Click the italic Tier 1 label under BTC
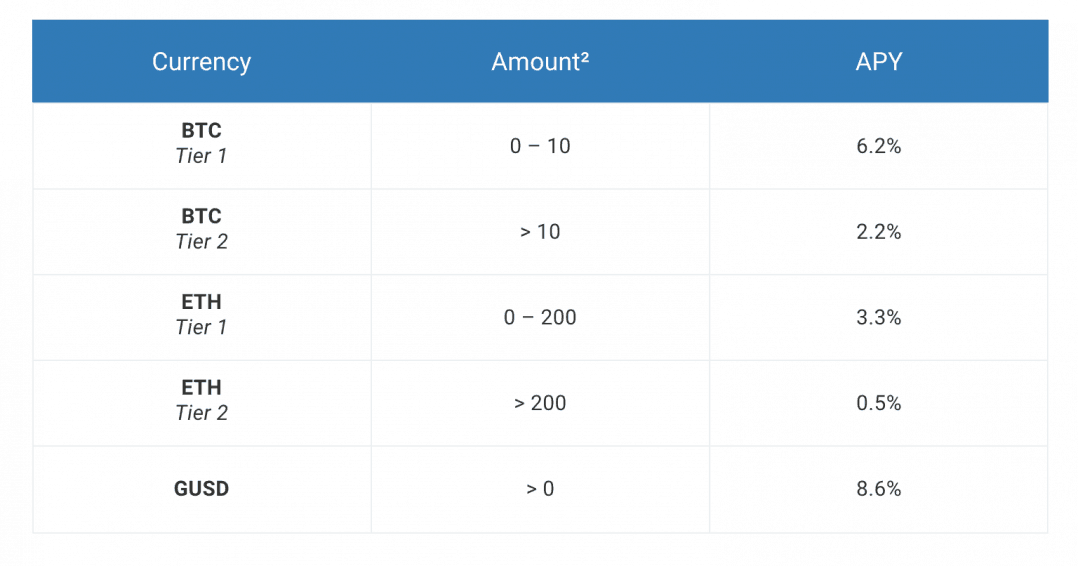The height and width of the screenshot is (566, 1078). [201, 156]
